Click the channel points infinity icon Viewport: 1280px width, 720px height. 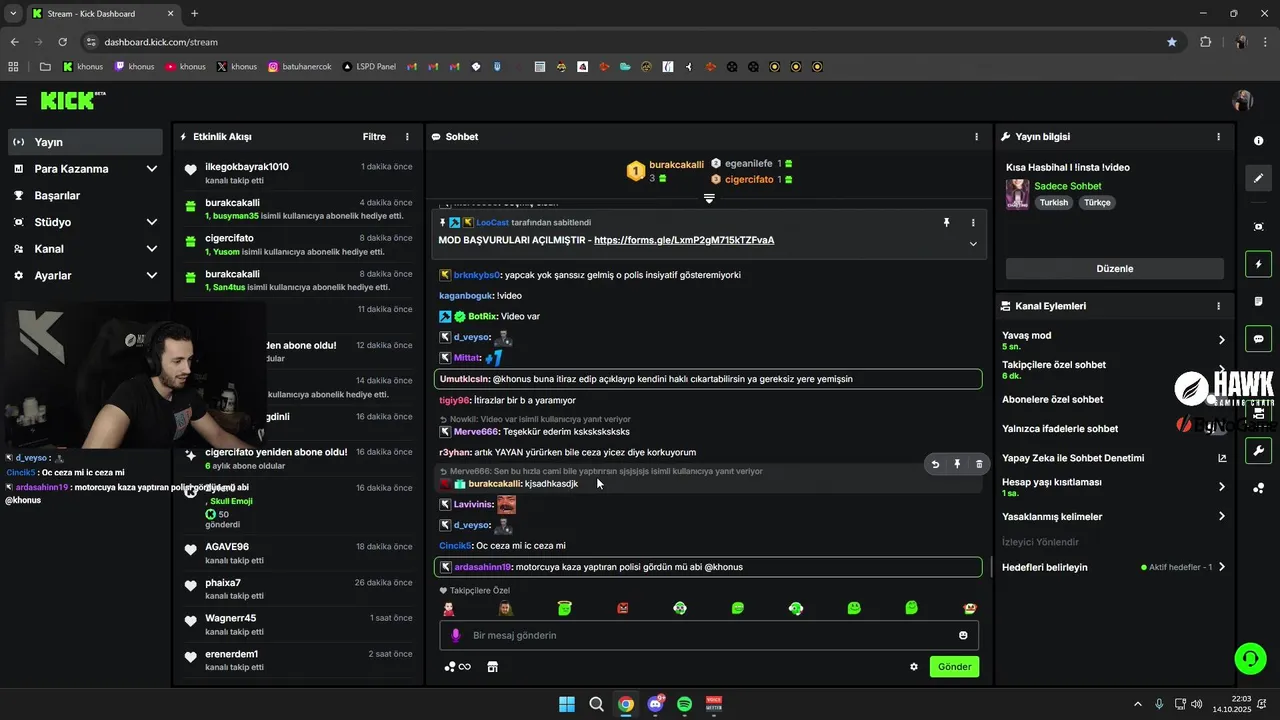(x=457, y=667)
